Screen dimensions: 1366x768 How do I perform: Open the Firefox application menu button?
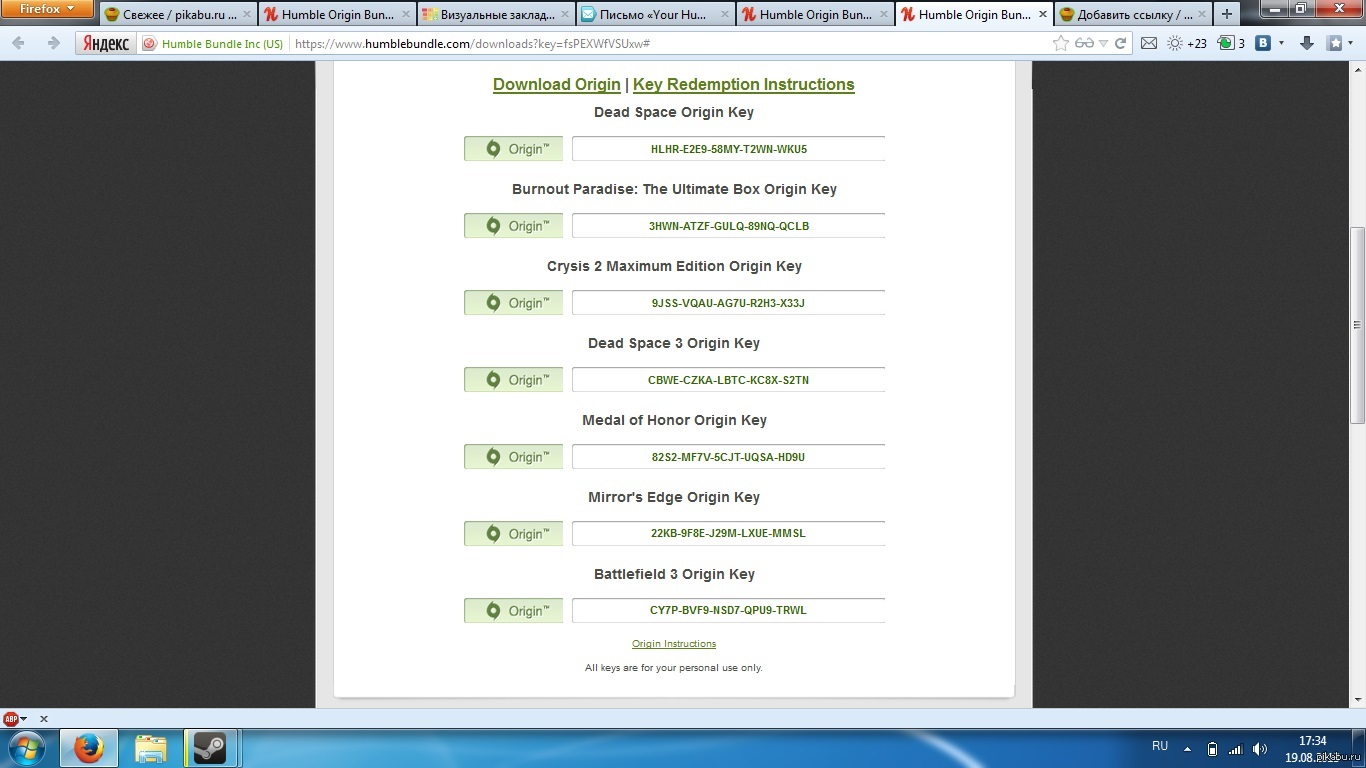point(47,9)
